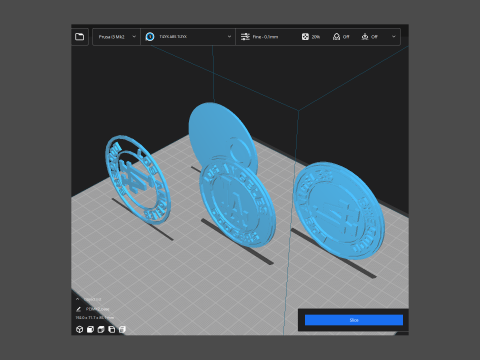The width and height of the screenshot is (480, 360).
Task: Click the blue Slice button
Action: point(354,320)
